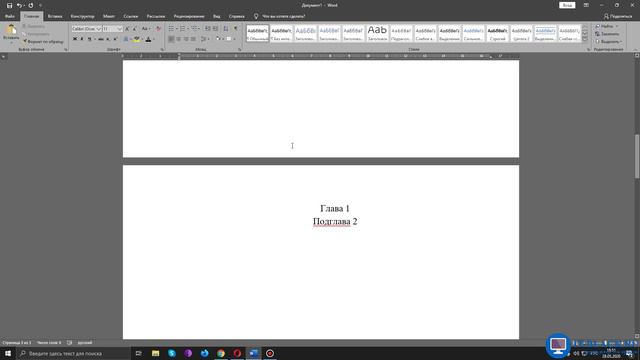Viewport: 640px width, 360px height.
Task: Click the Undo icon in the quick access toolbar
Action: pyautogui.click(x=19, y=5)
